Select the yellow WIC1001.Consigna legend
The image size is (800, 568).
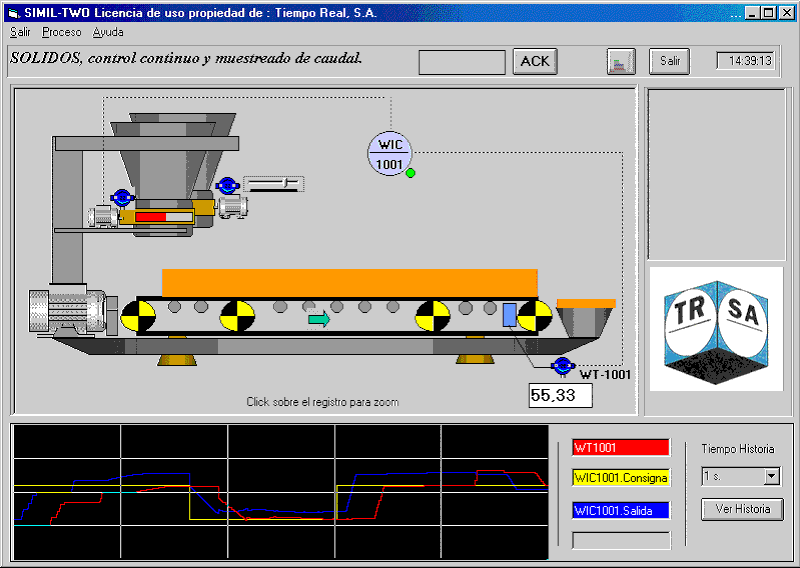621,478
